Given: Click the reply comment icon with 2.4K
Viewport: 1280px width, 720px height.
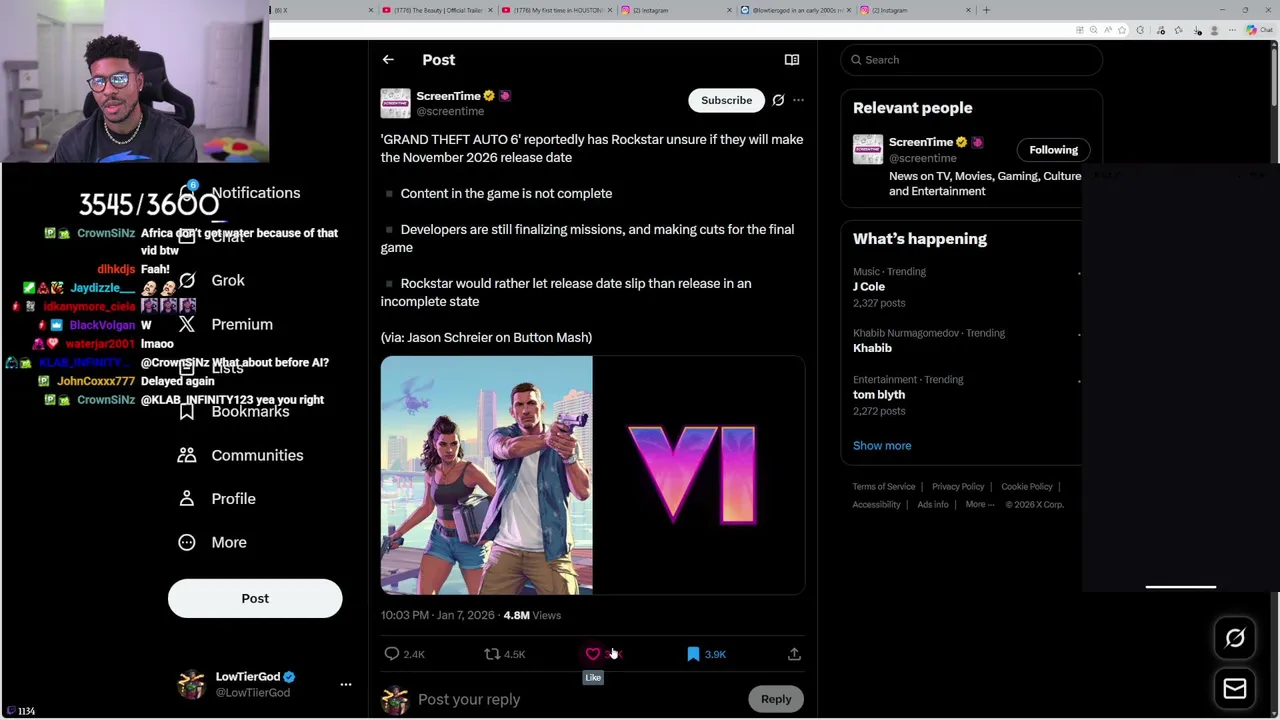Looking at the screenshot, I should [x=392, y=654].
